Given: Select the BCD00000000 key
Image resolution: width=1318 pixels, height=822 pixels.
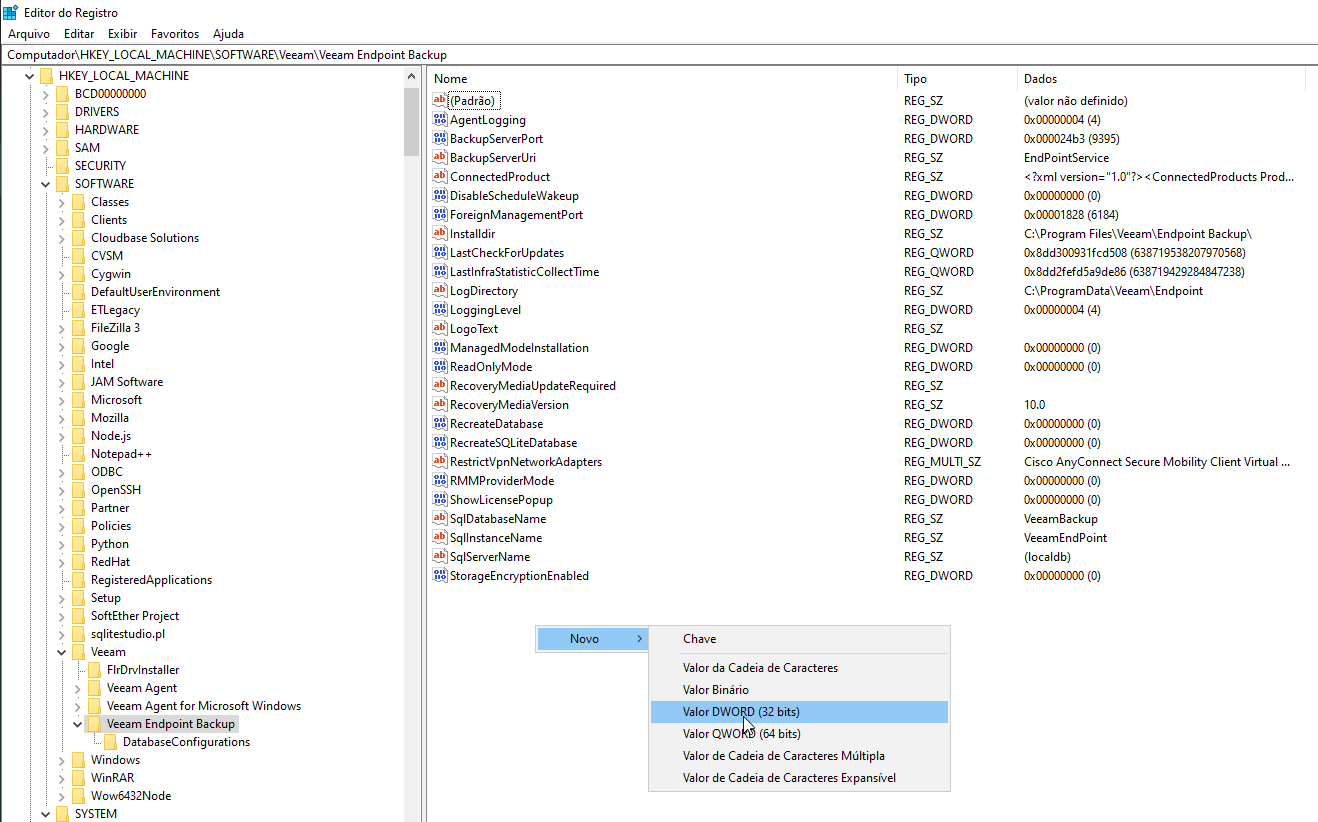Looking at the screenshot, I should tap(110, 94).
